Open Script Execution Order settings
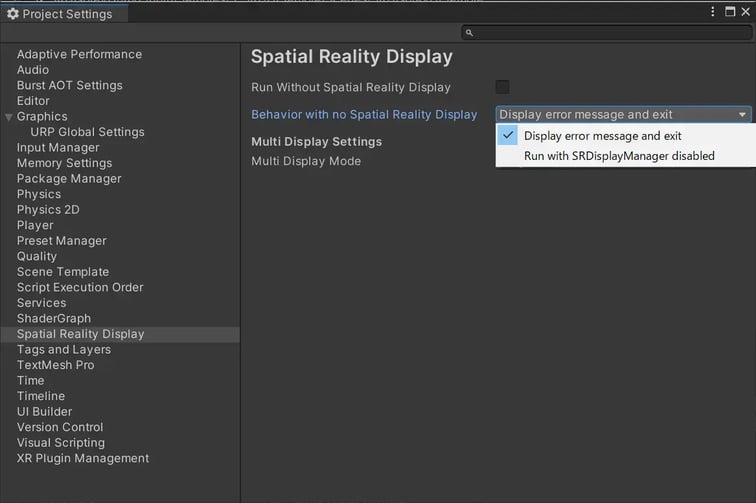Image resolution: width=756 pixels, height=503 pixels. 80,287
